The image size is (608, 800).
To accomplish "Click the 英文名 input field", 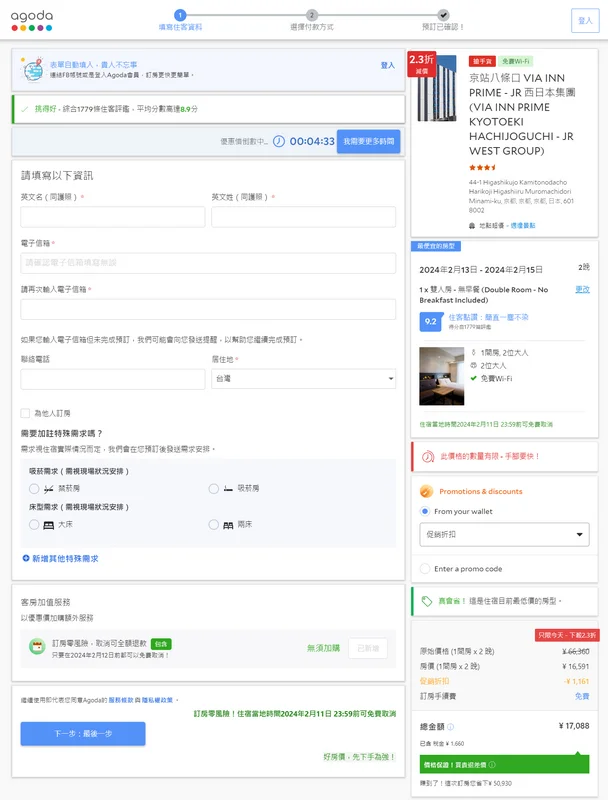I will [x=113, y=217].
